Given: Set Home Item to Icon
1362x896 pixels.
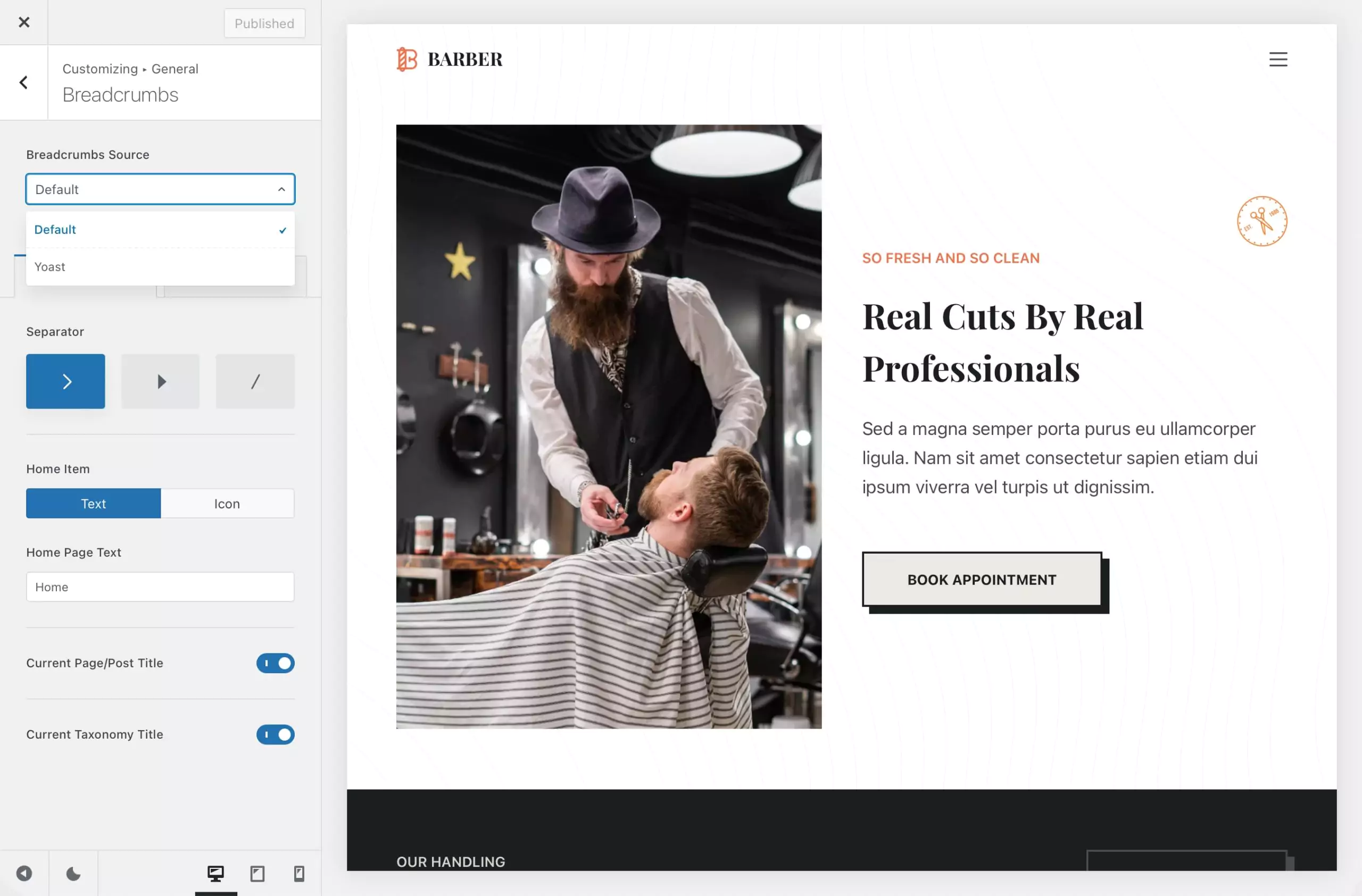Looking at the screenshot, I should [227, 504].
